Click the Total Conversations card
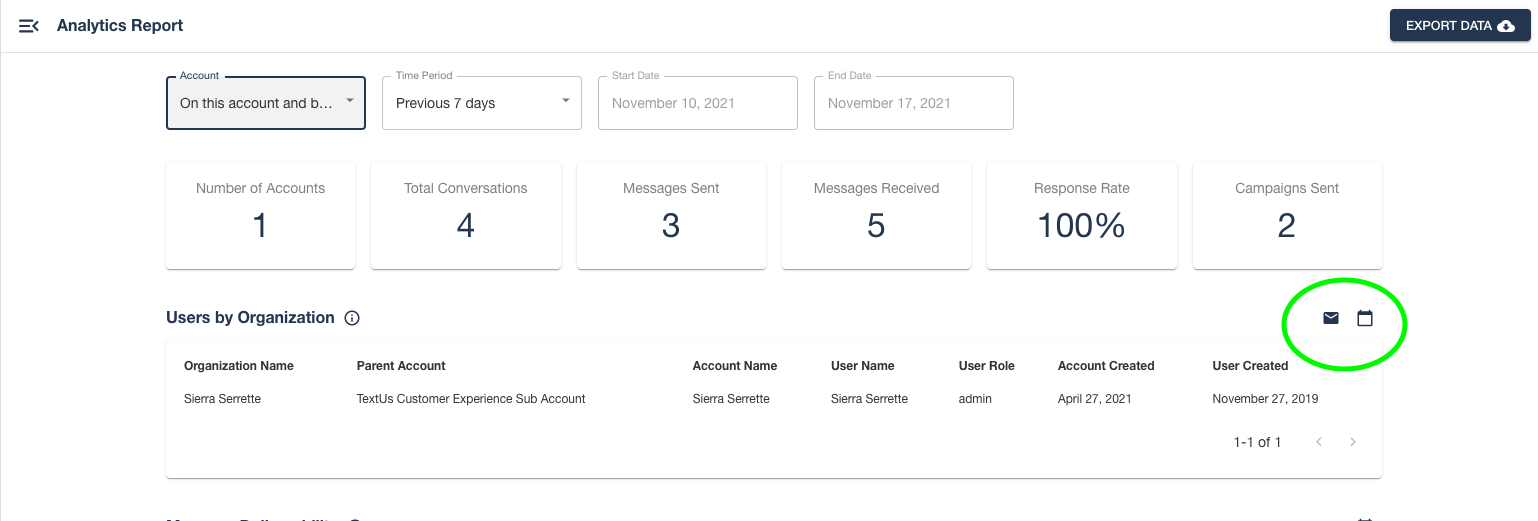1538x521 pixels. click(x=466, y=216)
